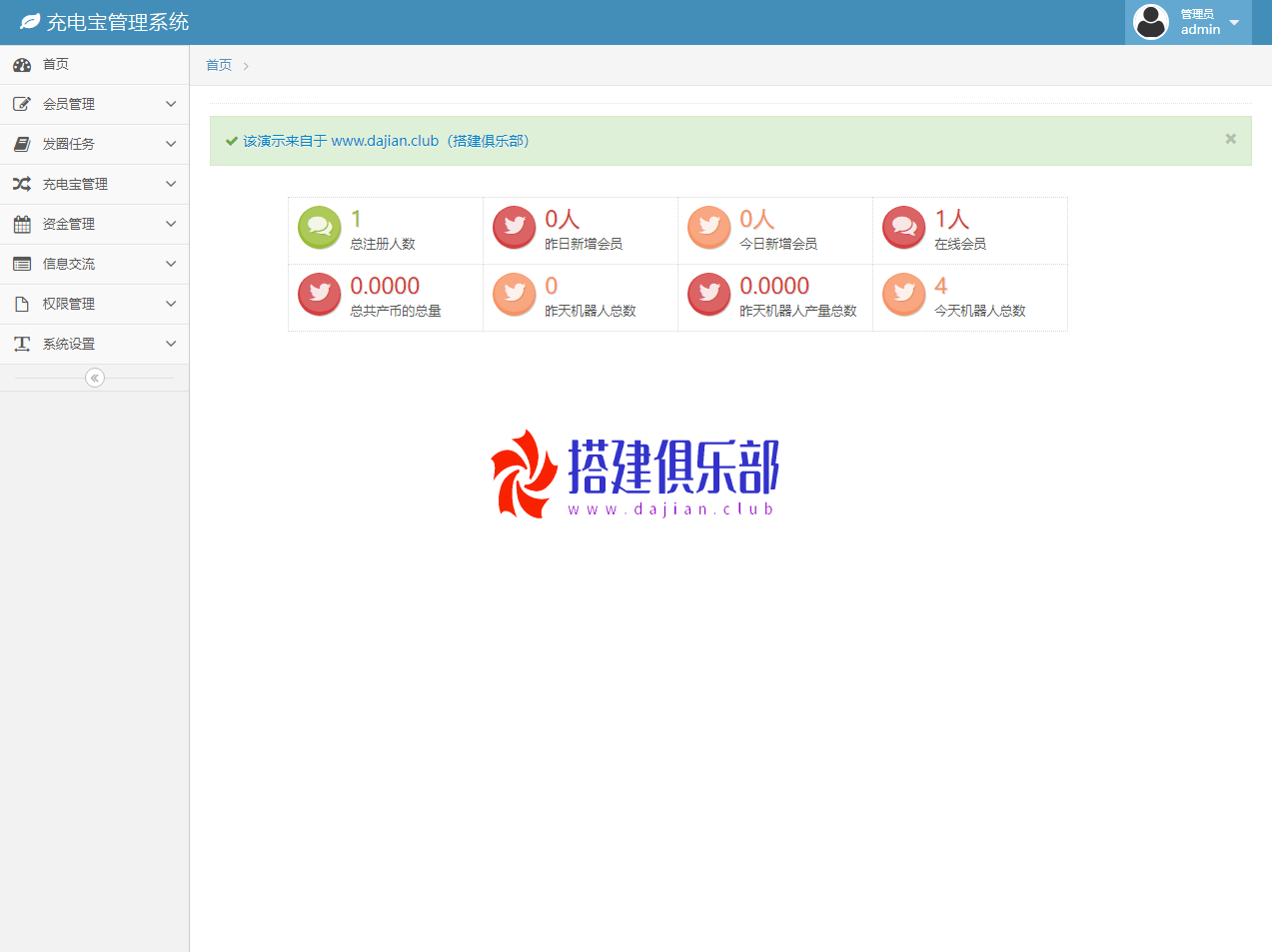
Task: Expand the 系统设置 chevron
Action: point(171,344)
